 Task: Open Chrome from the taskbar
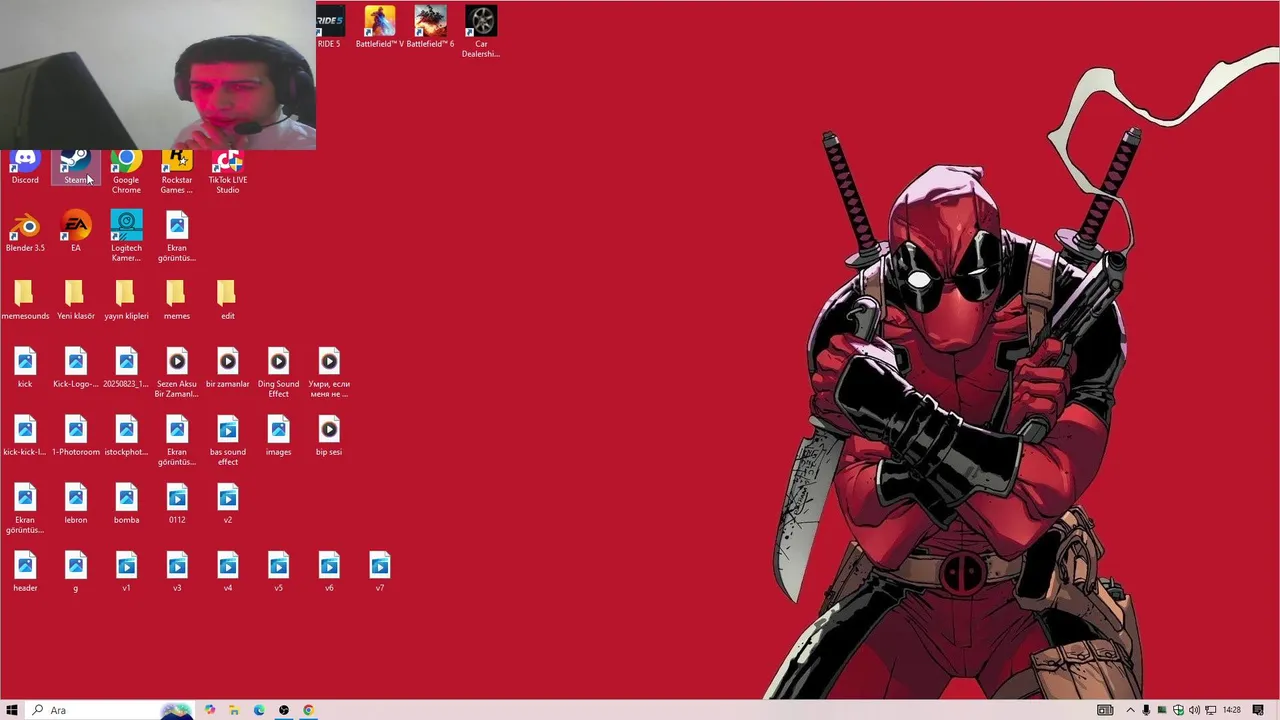pos(308,710)
